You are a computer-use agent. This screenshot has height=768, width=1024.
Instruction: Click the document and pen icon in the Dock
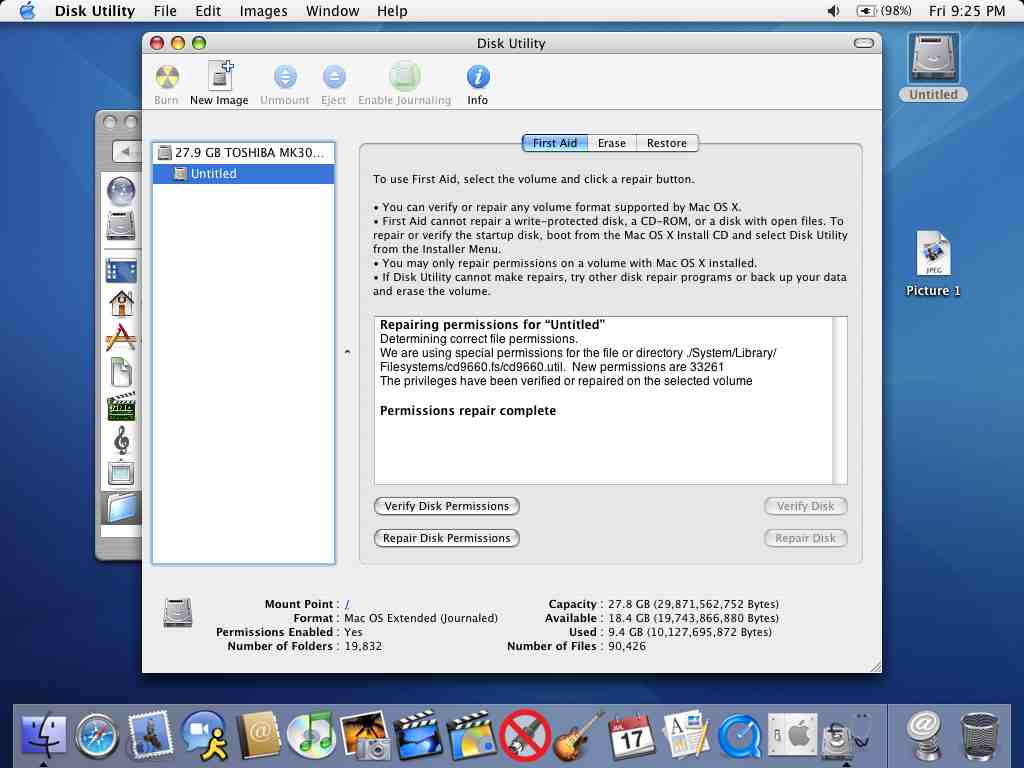tap(685, 736)
